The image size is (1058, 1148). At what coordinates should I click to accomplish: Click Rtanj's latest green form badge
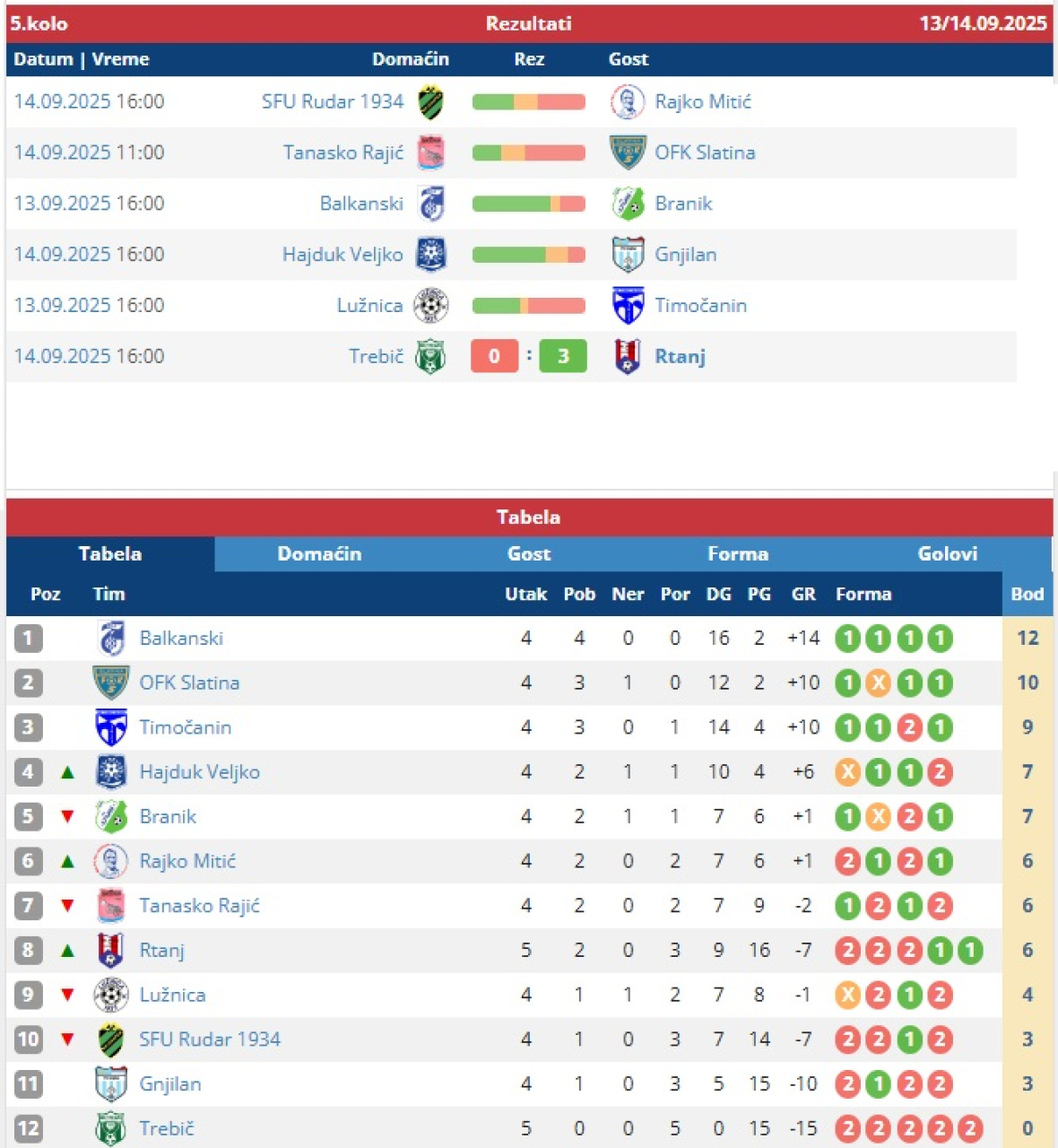point(969,950)
